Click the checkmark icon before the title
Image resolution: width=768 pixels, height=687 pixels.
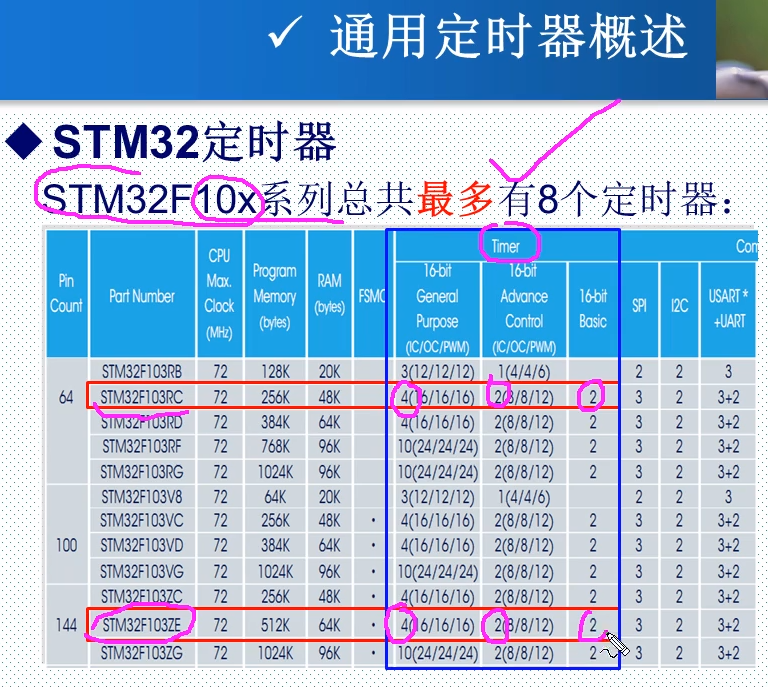click(285, 32)
